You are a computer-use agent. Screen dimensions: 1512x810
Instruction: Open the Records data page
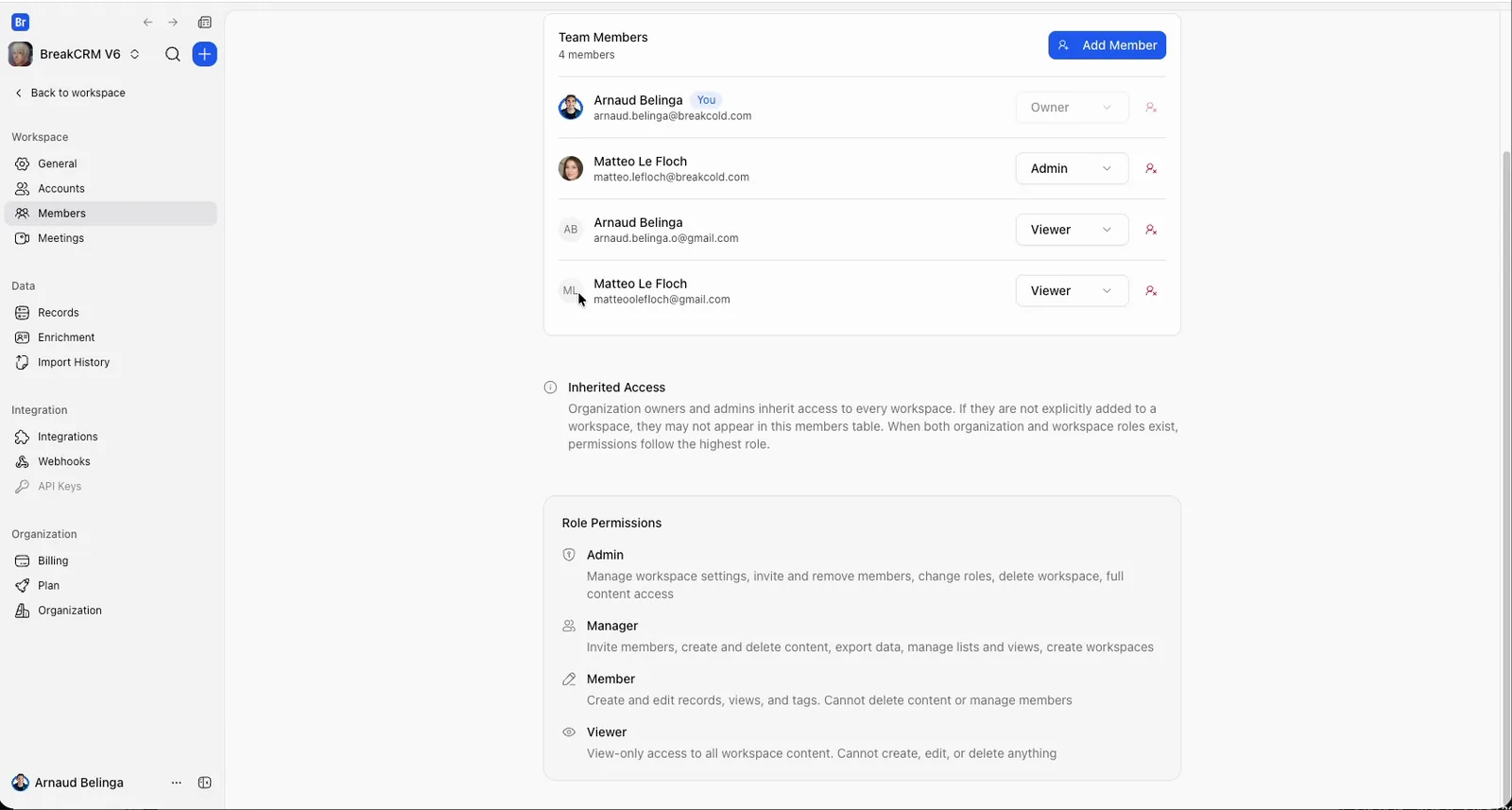(111, 313)
